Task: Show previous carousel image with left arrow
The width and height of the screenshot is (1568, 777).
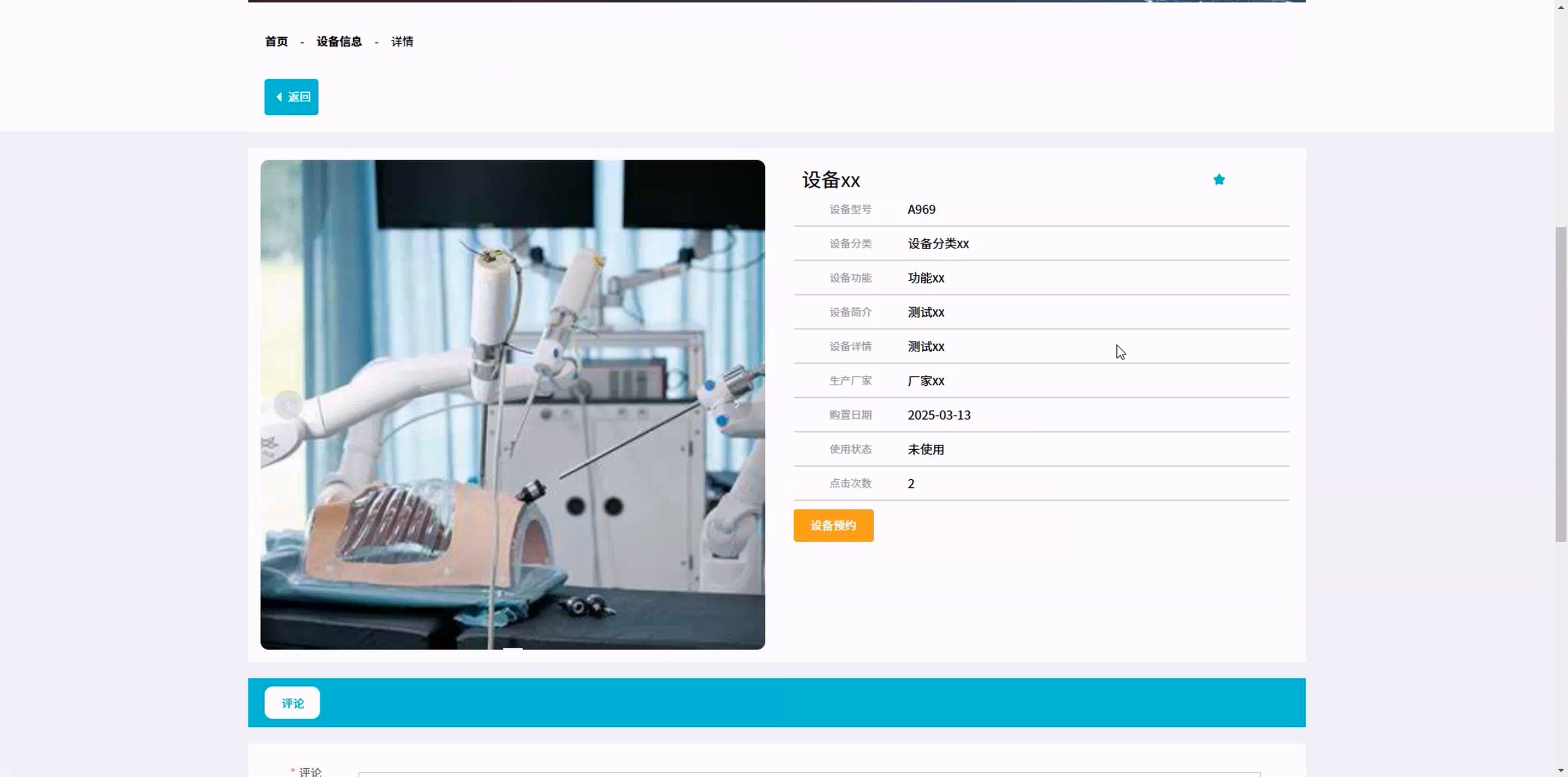Action: [x=288, y=405]
